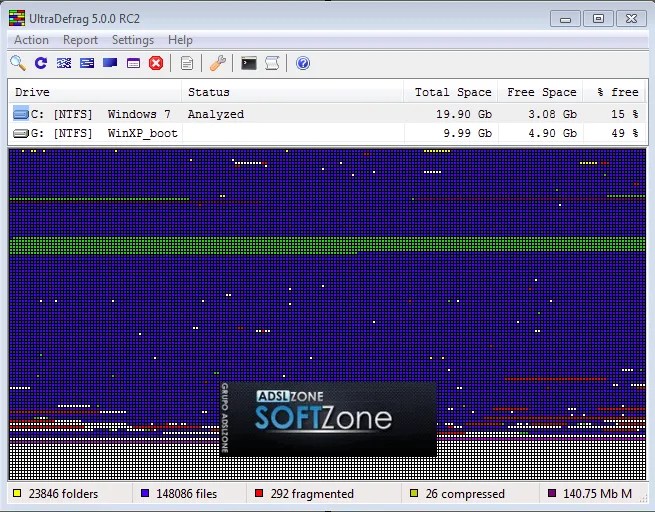
Task: Click the blue files legend swatch
Action: coord(145,493)
